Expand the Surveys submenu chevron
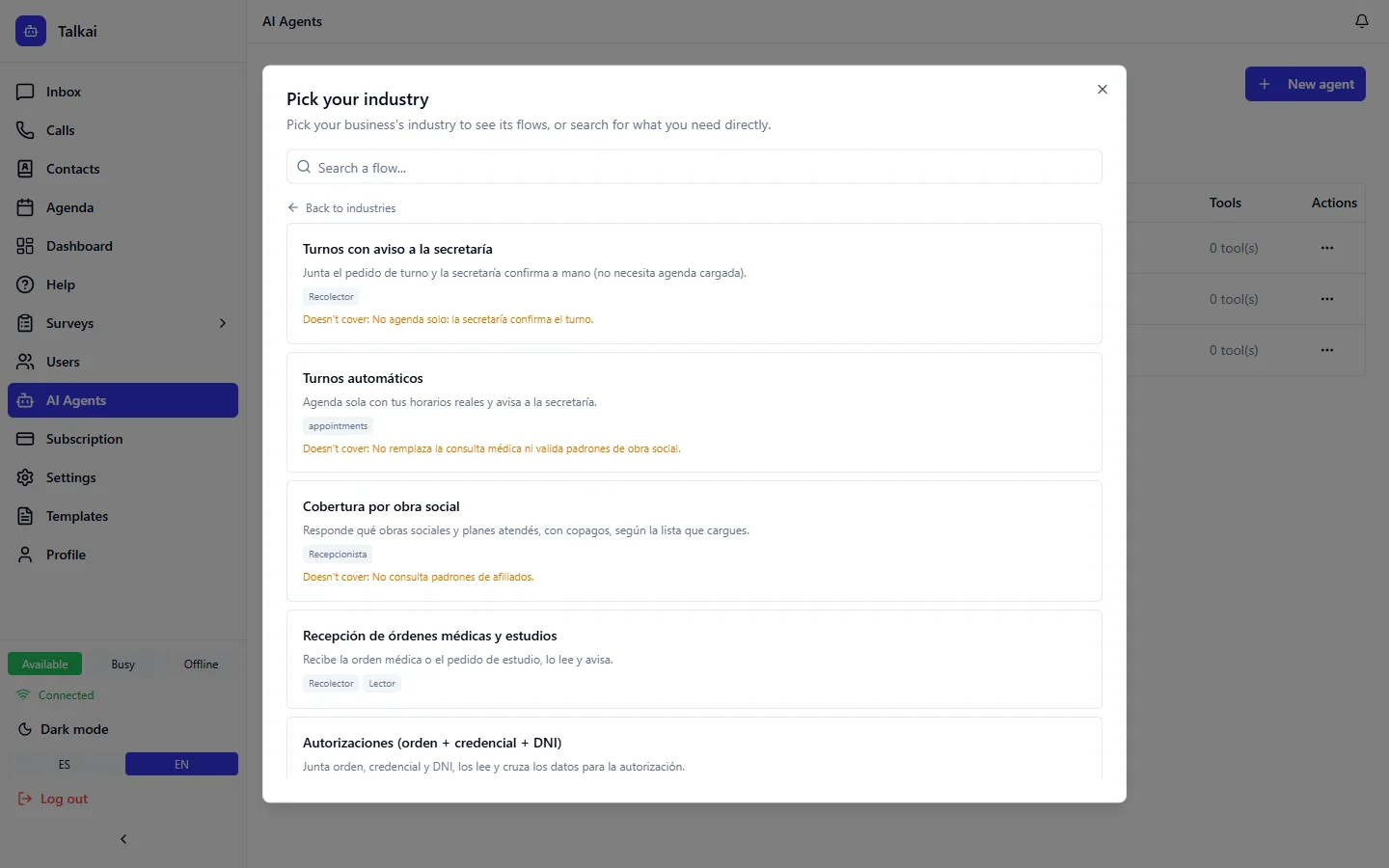Screen dimensions: 1389x868 coord(223,323)
